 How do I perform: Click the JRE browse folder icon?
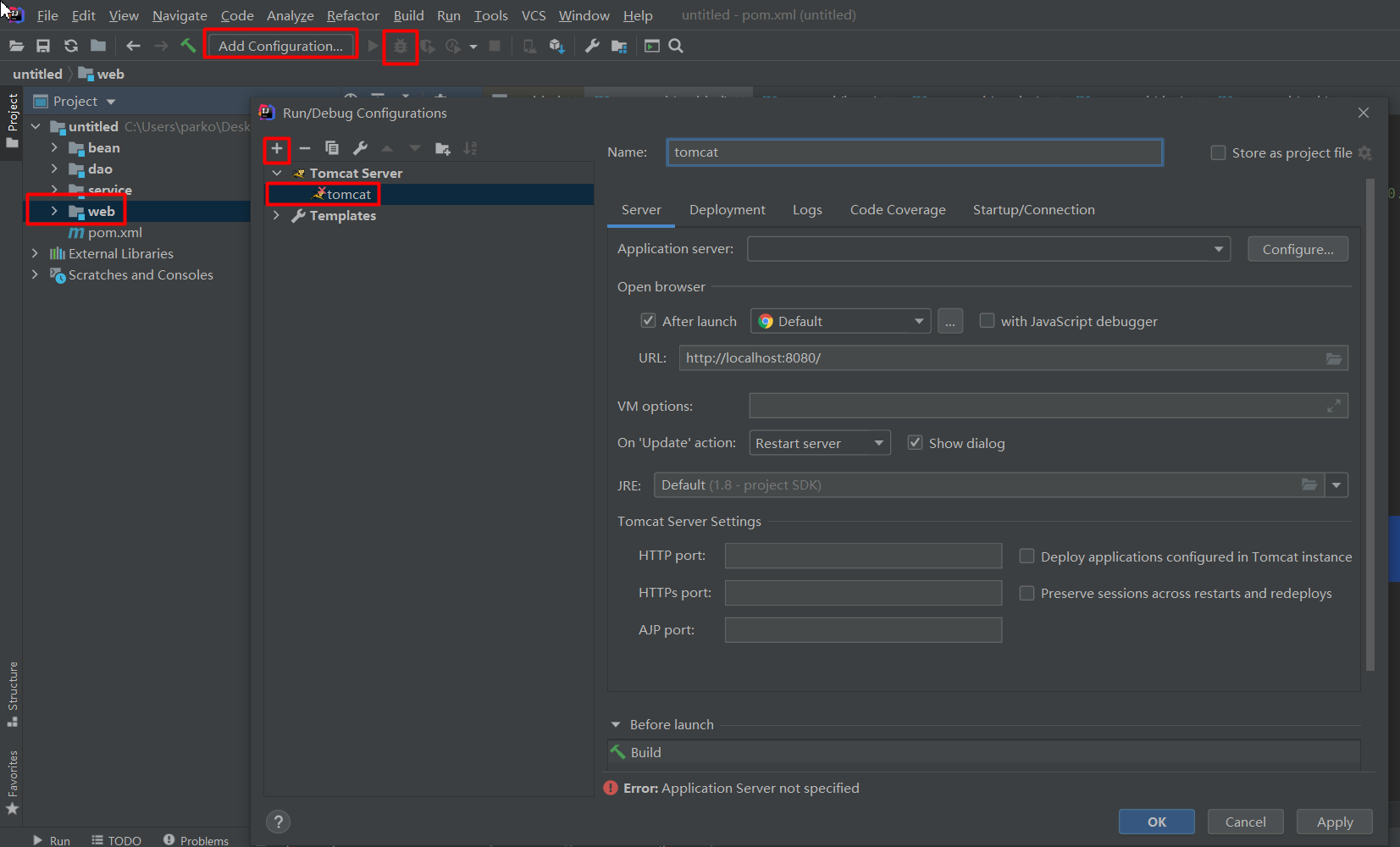point(1309,484)
